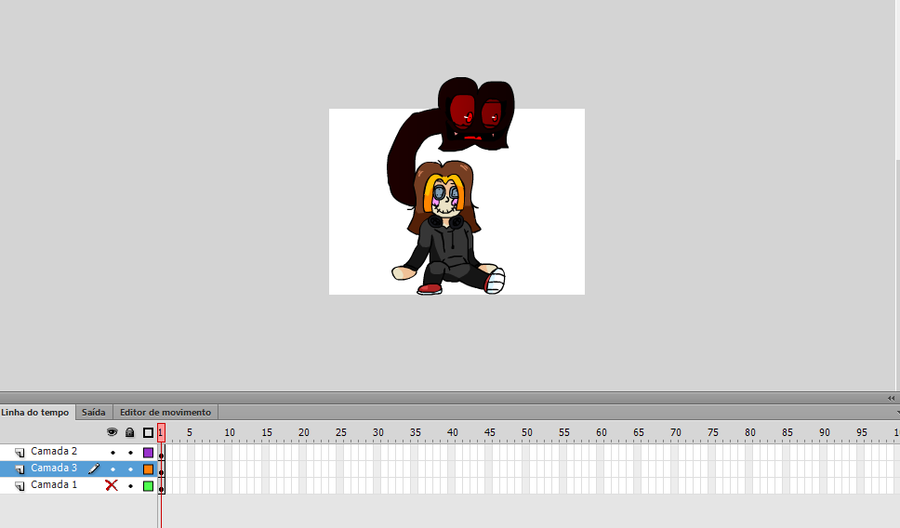Open the Saída tab

94,412
